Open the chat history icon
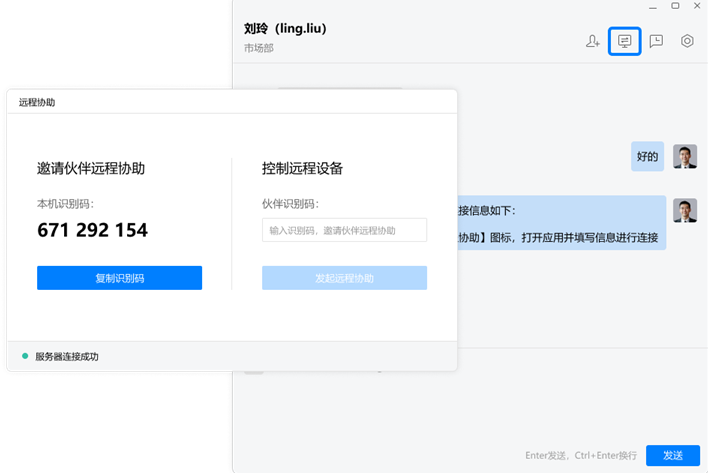The height and width of the screenshot is (473, 708). [656, 41]
